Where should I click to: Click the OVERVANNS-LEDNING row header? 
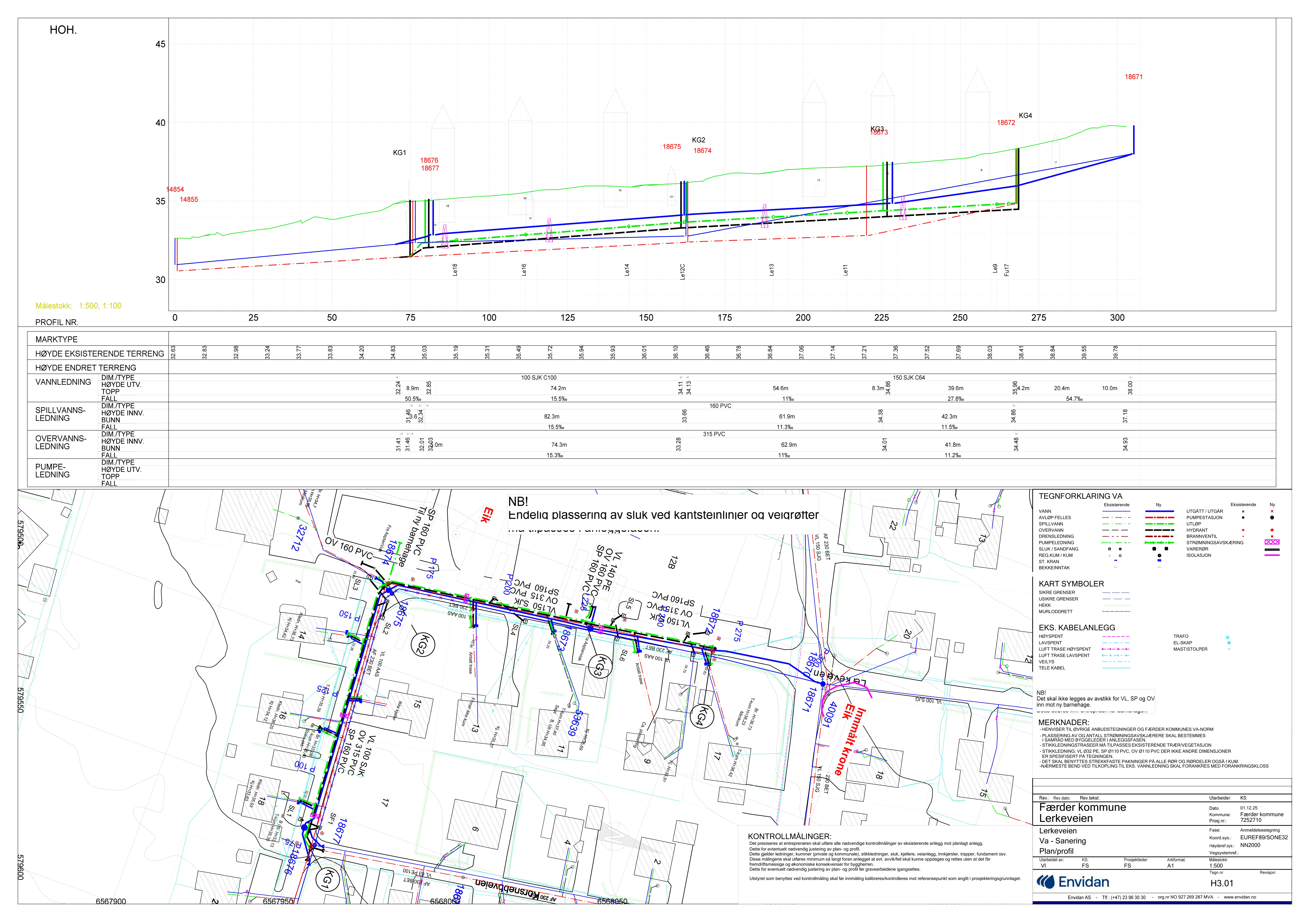61,443
